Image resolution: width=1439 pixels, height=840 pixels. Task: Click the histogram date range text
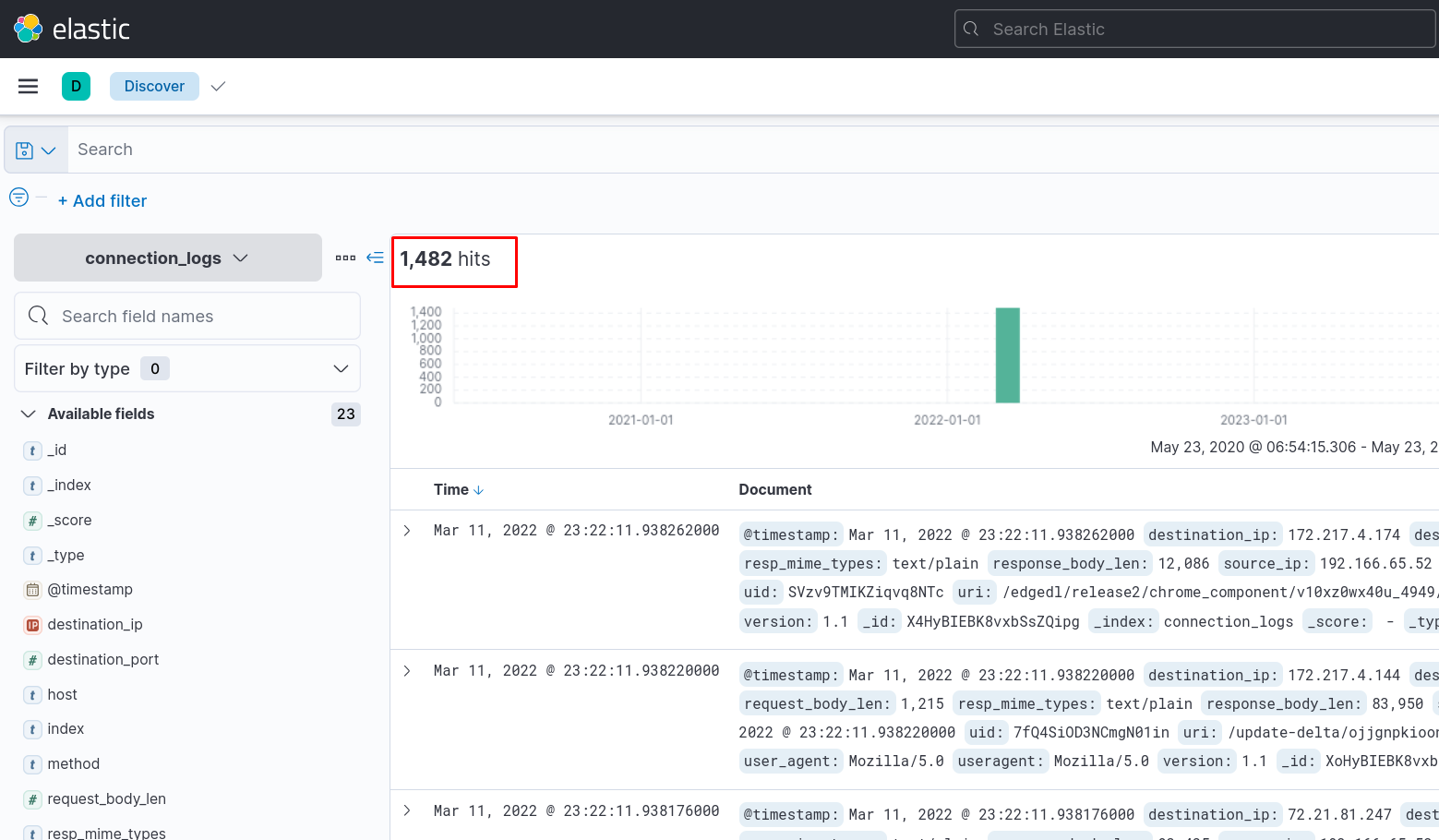(x=1294, y=447)
